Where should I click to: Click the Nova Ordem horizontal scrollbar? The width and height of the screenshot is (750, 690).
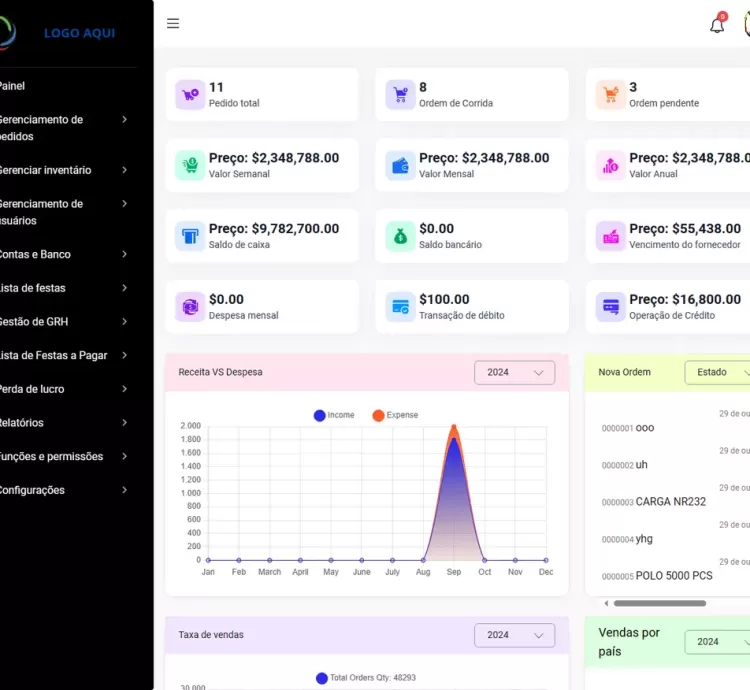click(x=660, y=603)
